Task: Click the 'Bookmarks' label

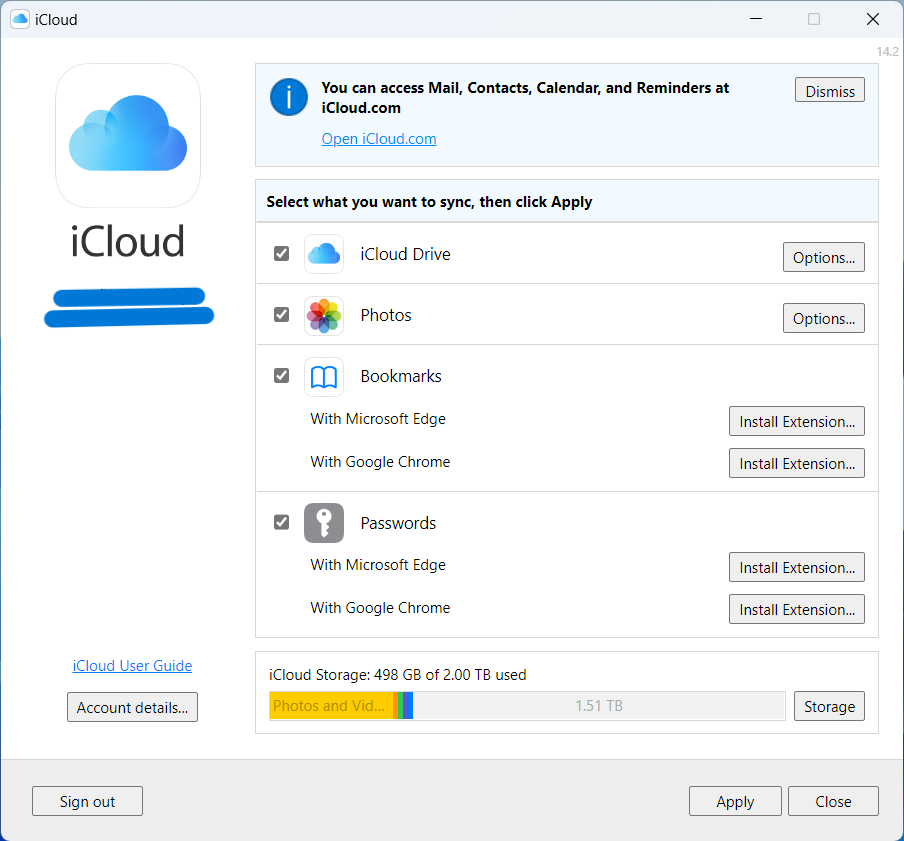Action: click(x=401, y=376)
